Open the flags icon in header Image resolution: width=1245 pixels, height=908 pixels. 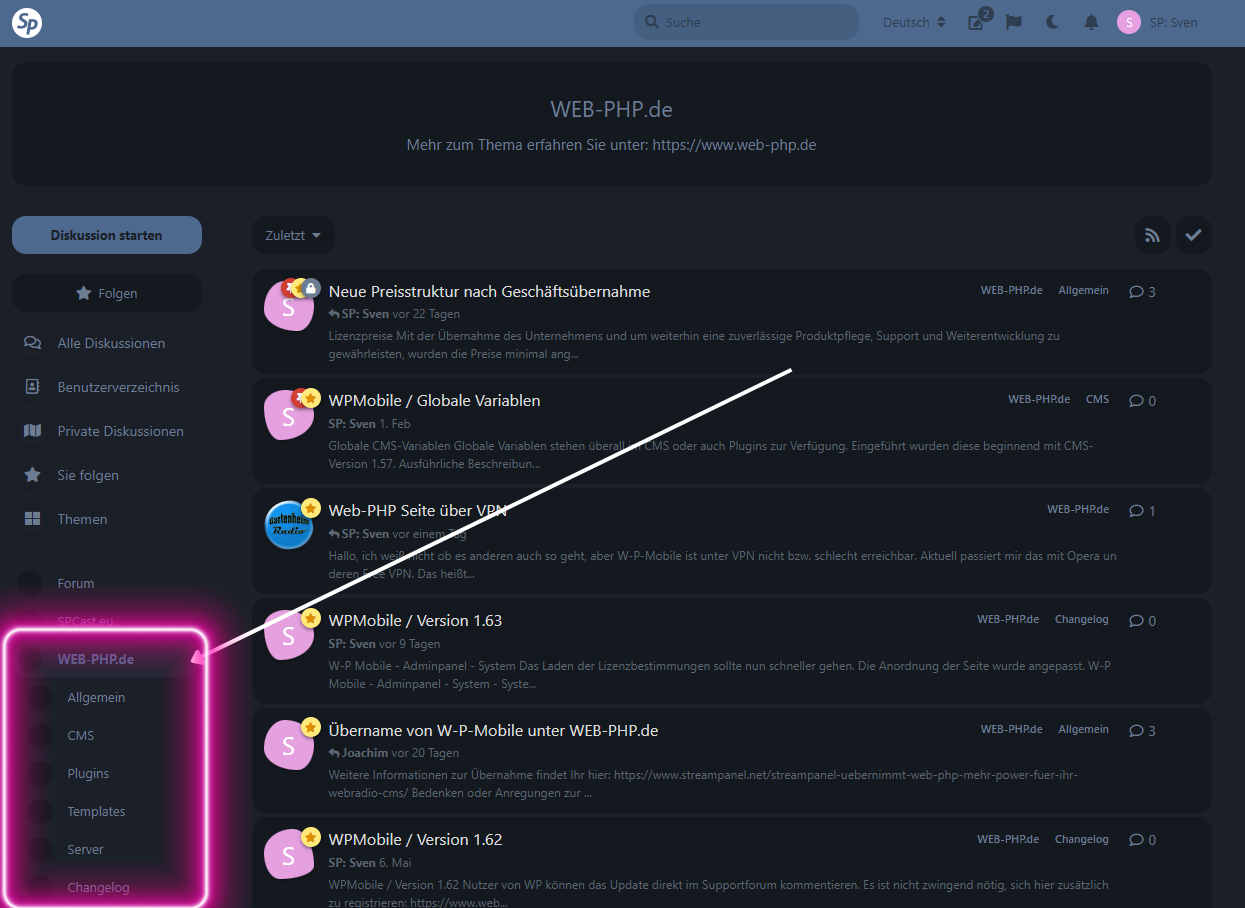pos(1014,22)
